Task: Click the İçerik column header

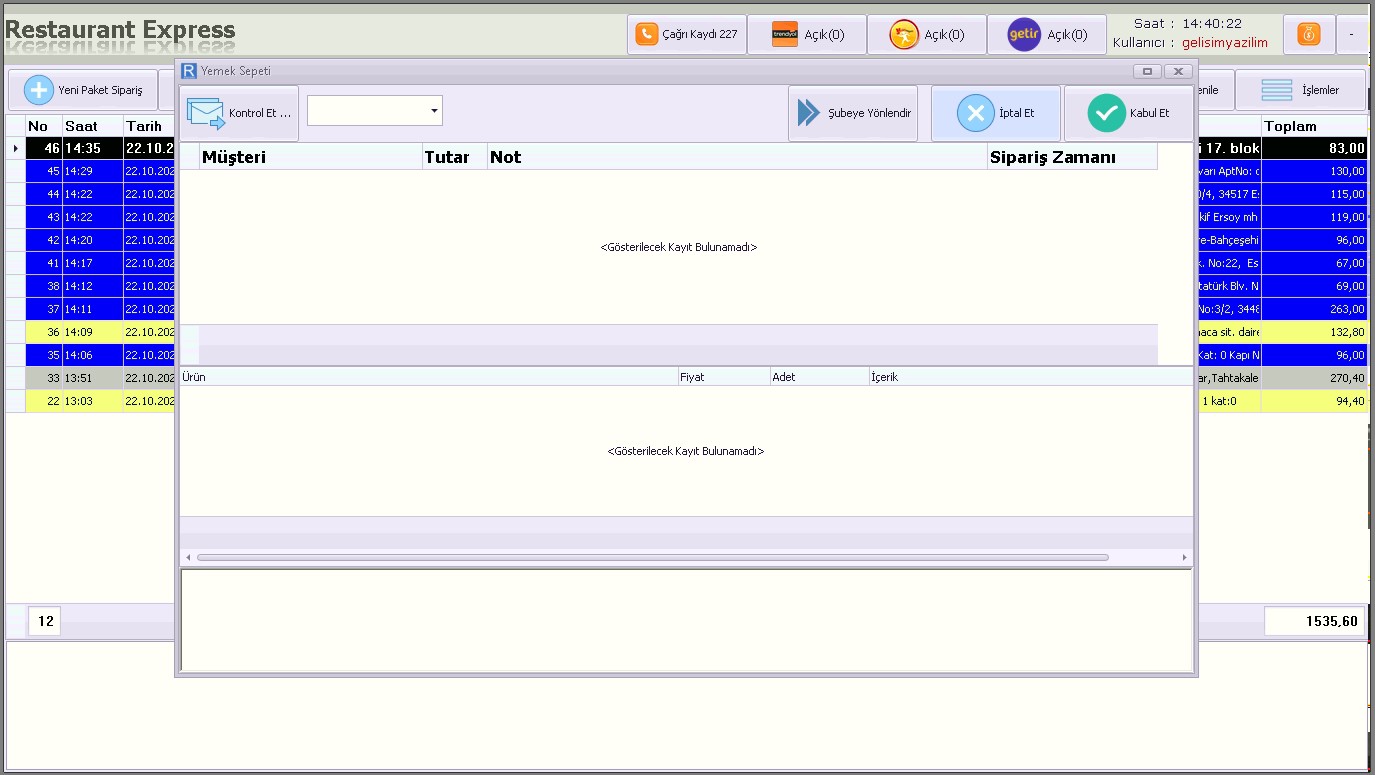Action: [1030, 377]
